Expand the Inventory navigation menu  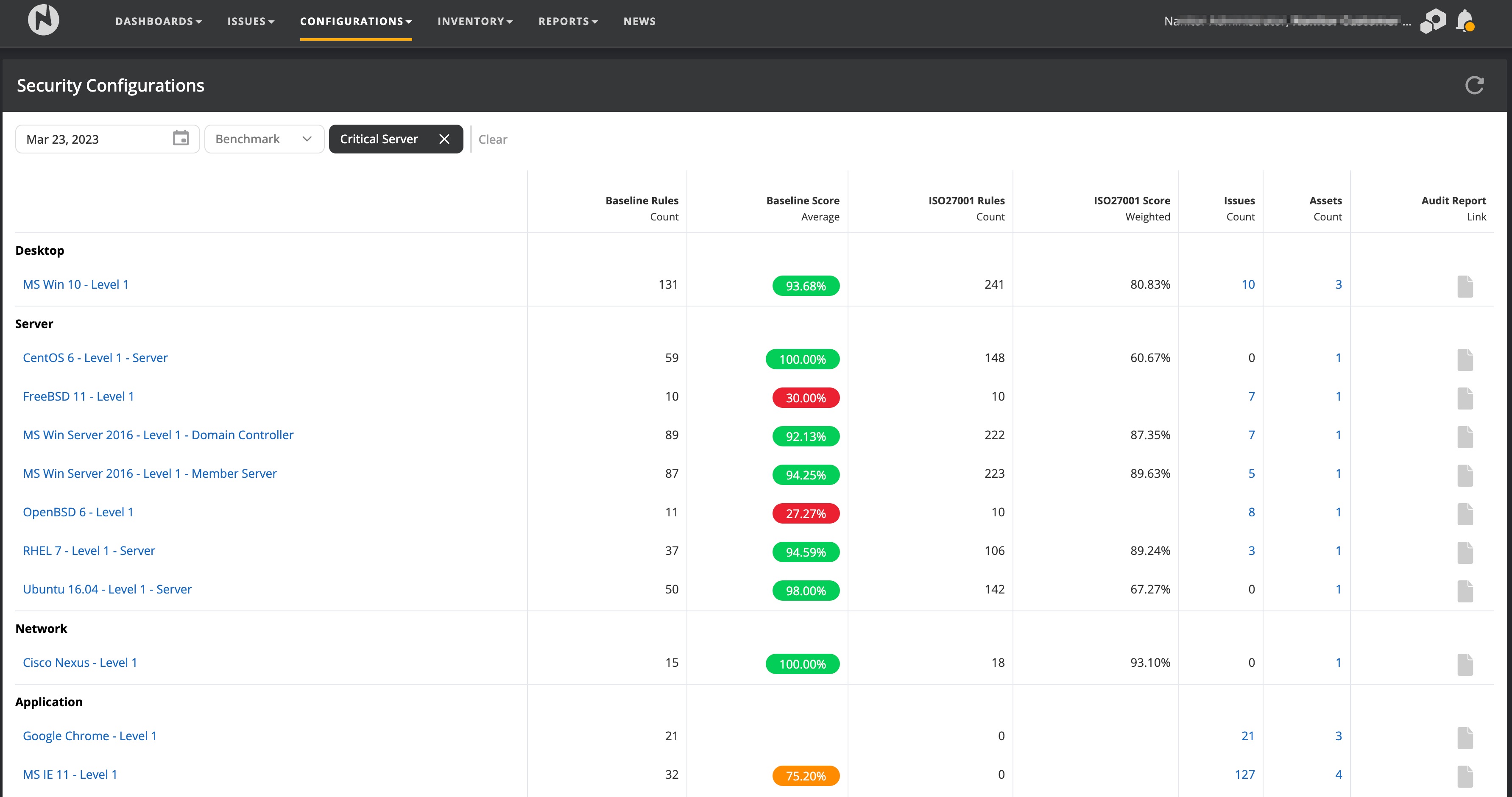pos(474,22)
